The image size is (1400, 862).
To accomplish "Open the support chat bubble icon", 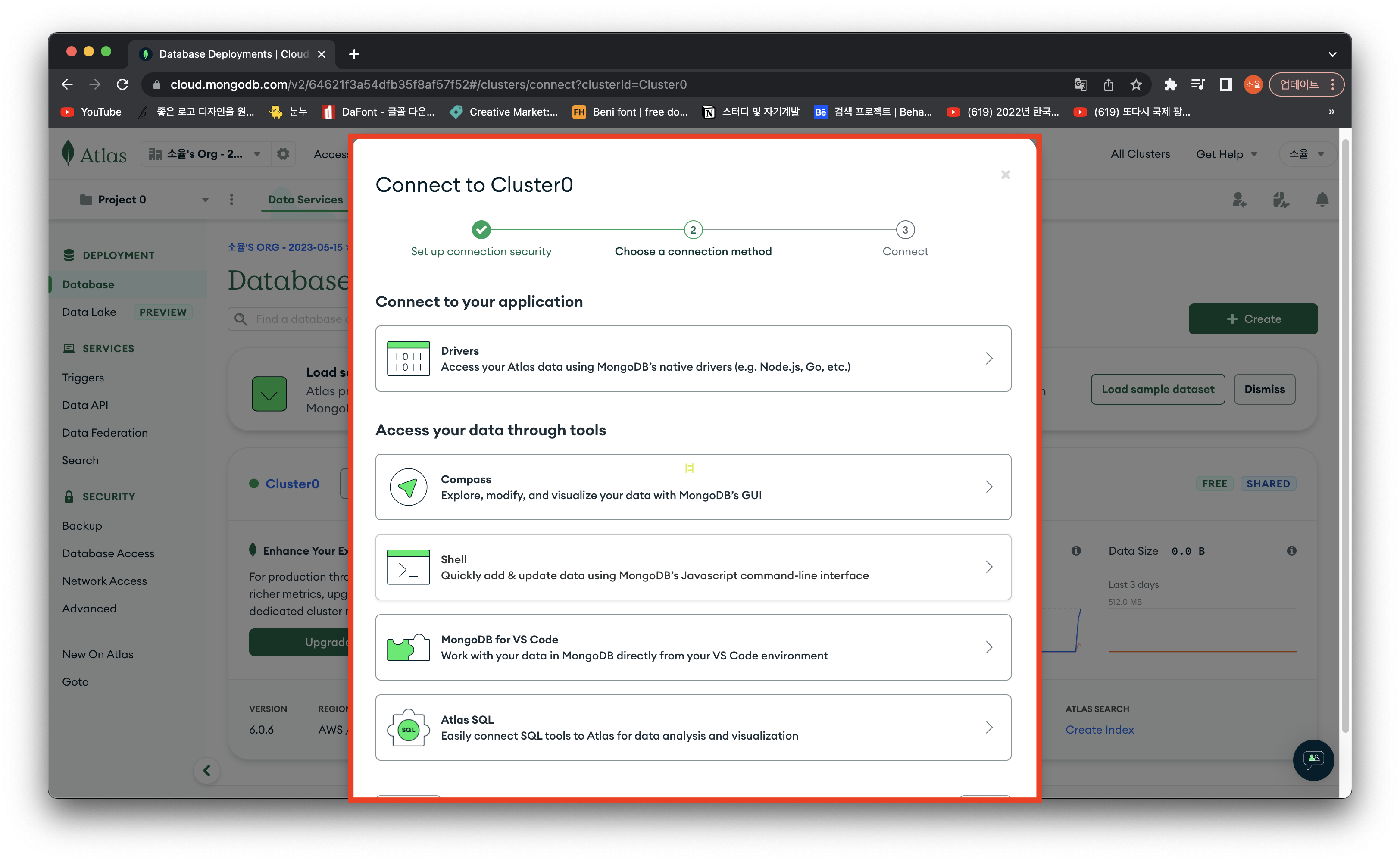I will (1313, 759).
